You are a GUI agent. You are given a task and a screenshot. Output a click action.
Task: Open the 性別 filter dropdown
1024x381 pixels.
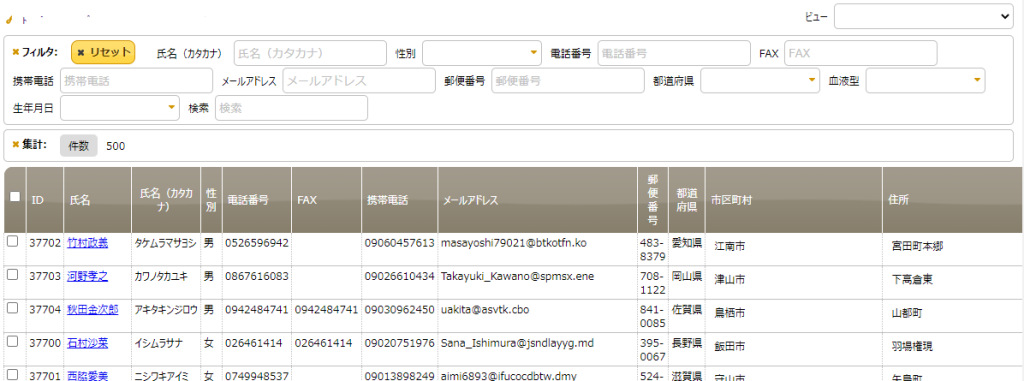tap(483, 53)
